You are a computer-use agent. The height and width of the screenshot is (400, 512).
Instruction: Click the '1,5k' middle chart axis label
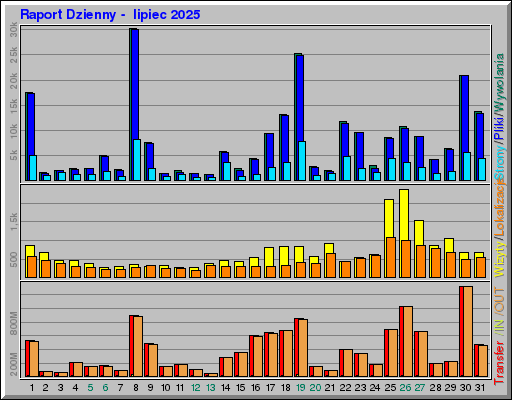click(x=13, y=222)
